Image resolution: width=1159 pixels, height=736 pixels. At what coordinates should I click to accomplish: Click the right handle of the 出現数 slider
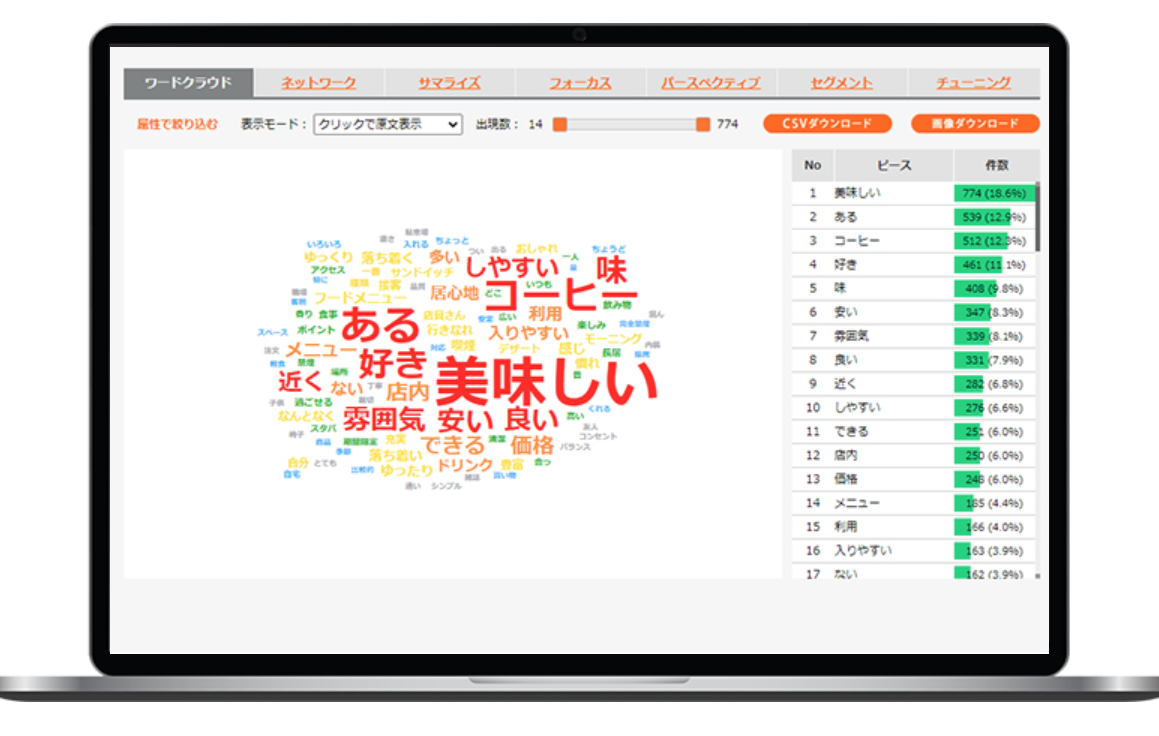[x=703, y=124]
